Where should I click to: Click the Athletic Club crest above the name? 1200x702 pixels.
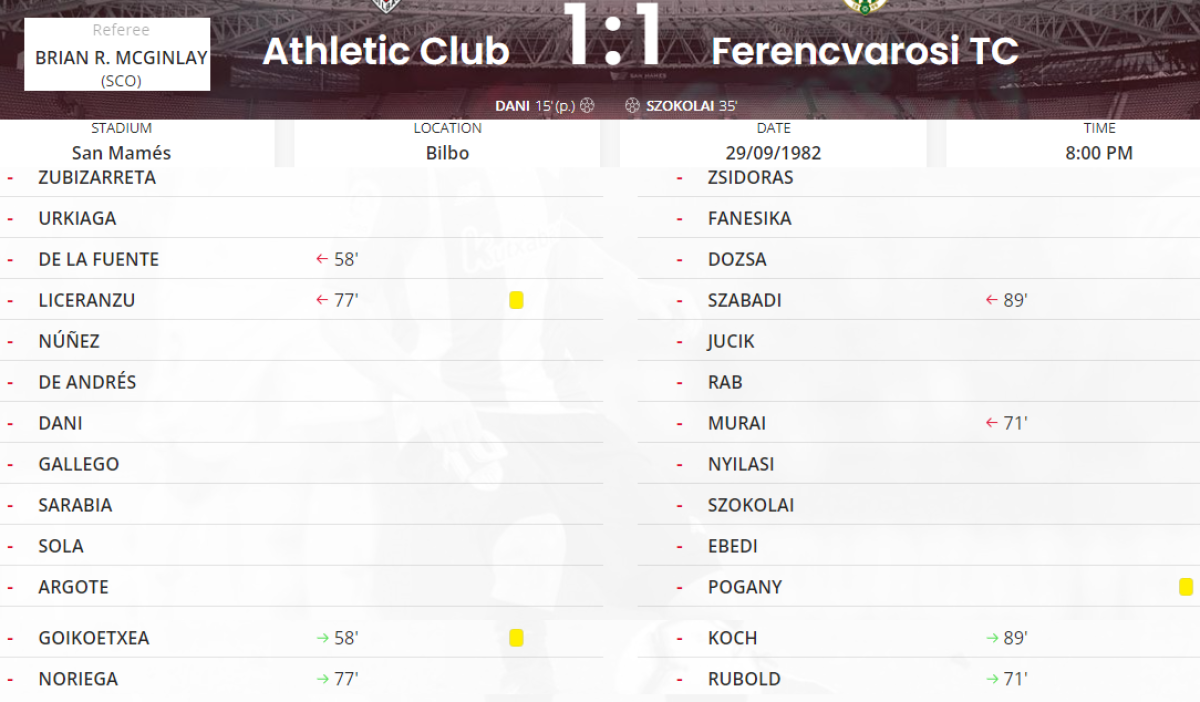click(x=384, y=6)
